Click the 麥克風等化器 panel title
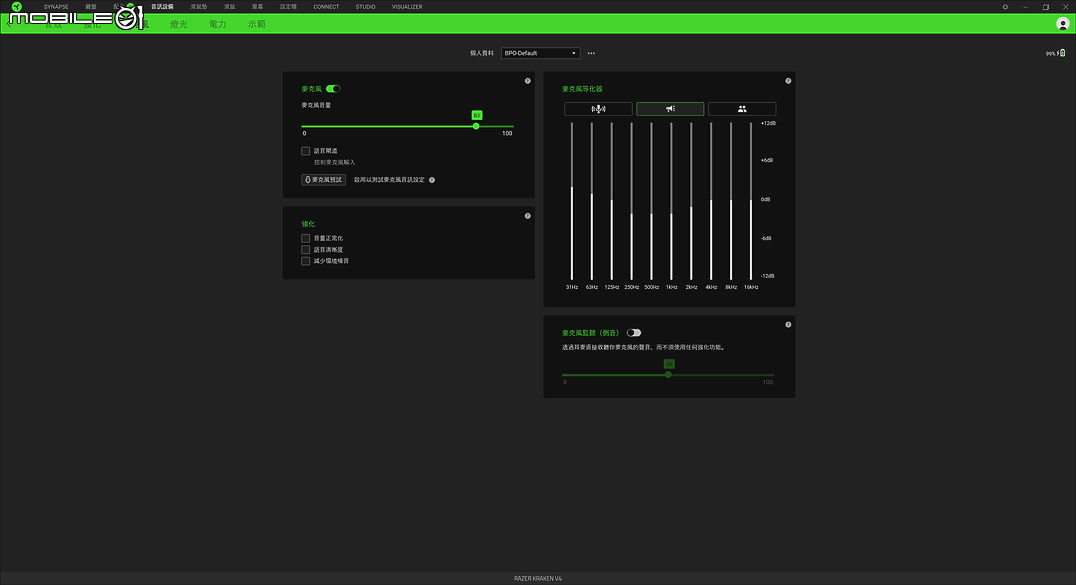This screenshot has height=585, width=1076. [x=582, y=89]
